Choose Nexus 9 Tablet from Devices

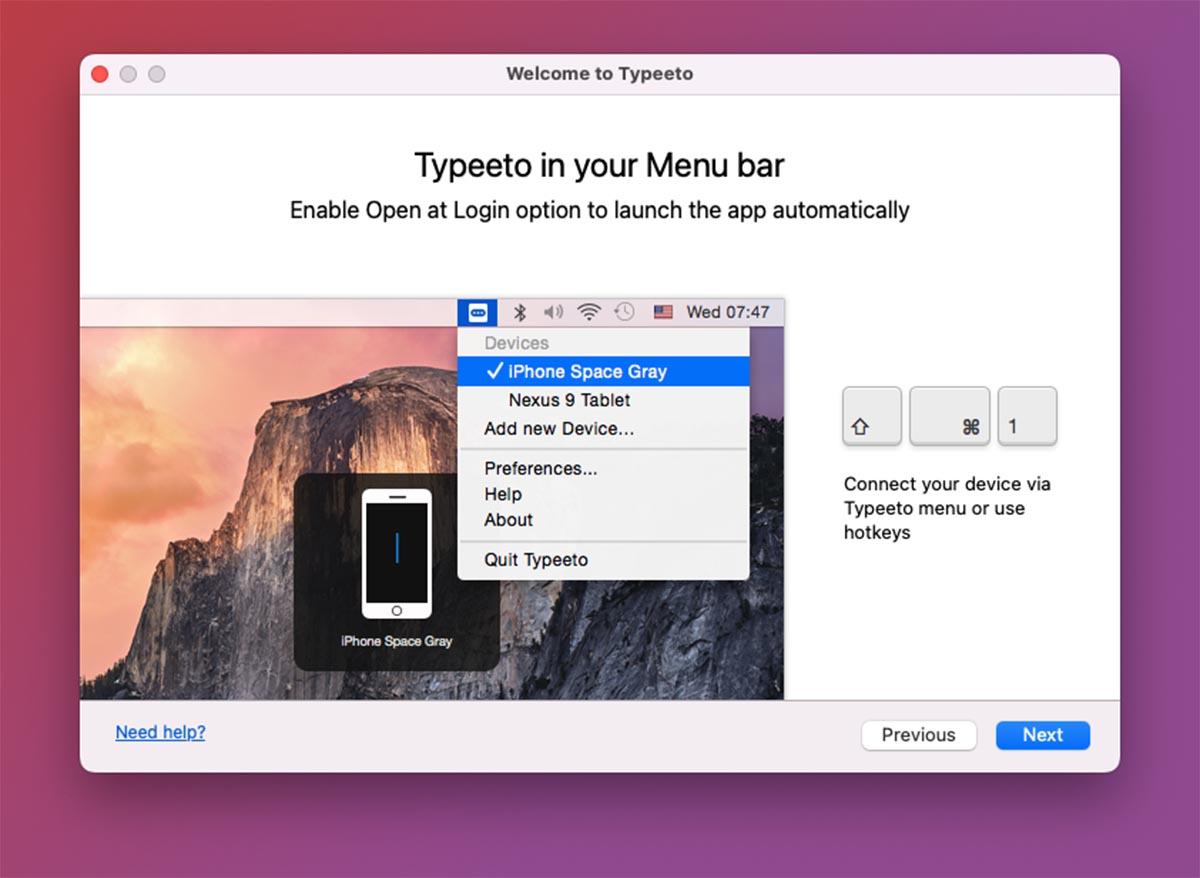569,400
